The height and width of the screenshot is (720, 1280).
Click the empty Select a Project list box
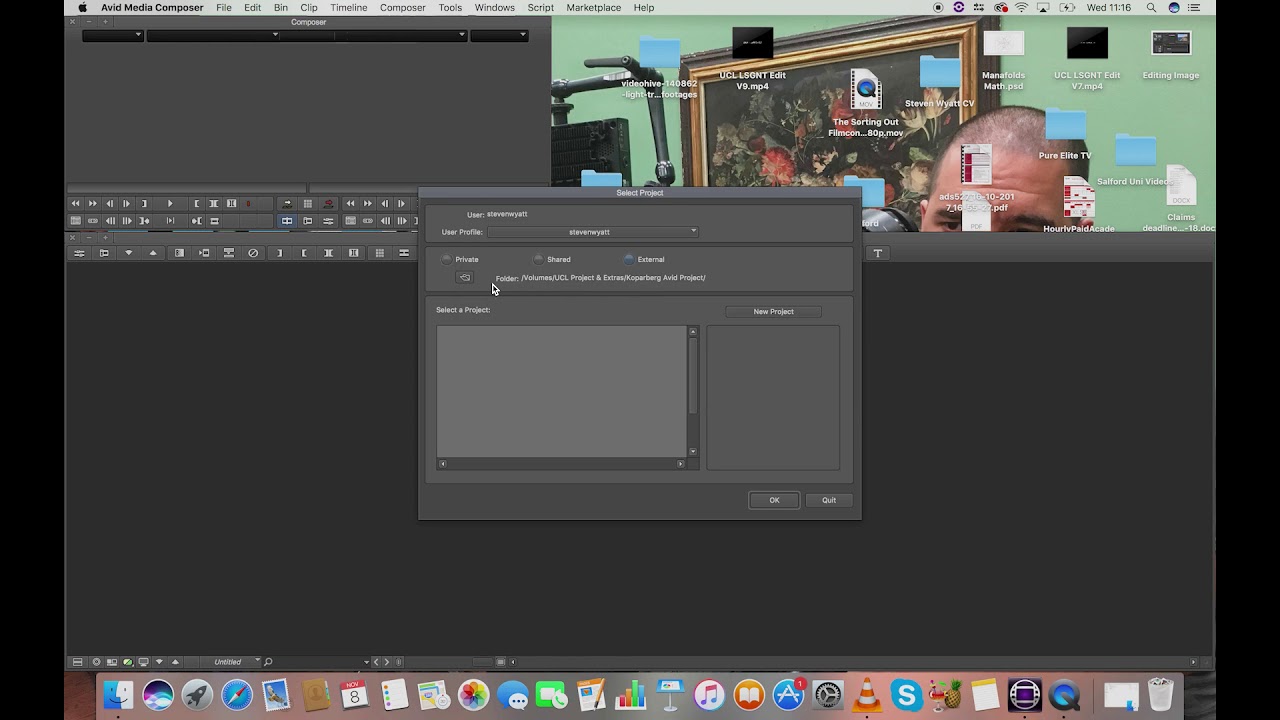tap(561, 391)
